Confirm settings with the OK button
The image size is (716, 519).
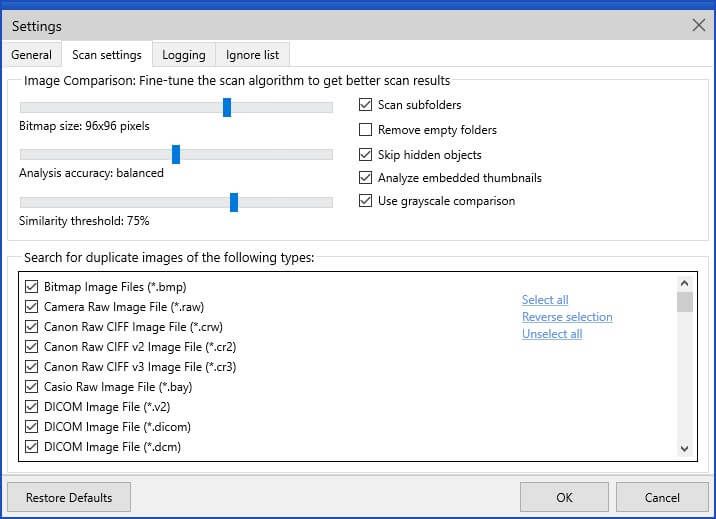tap(564, 498)
